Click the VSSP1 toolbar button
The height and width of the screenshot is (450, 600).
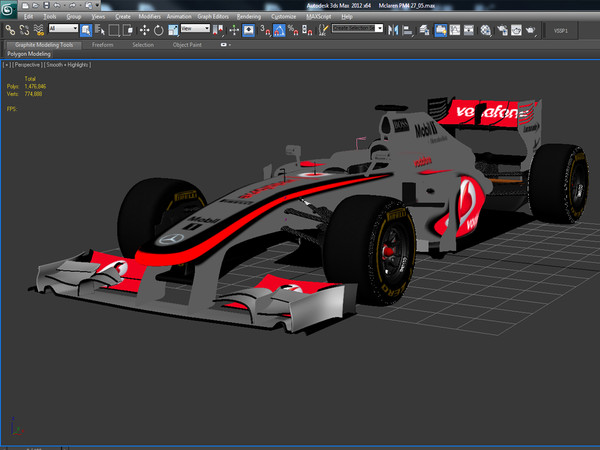(x=561, y=31)
